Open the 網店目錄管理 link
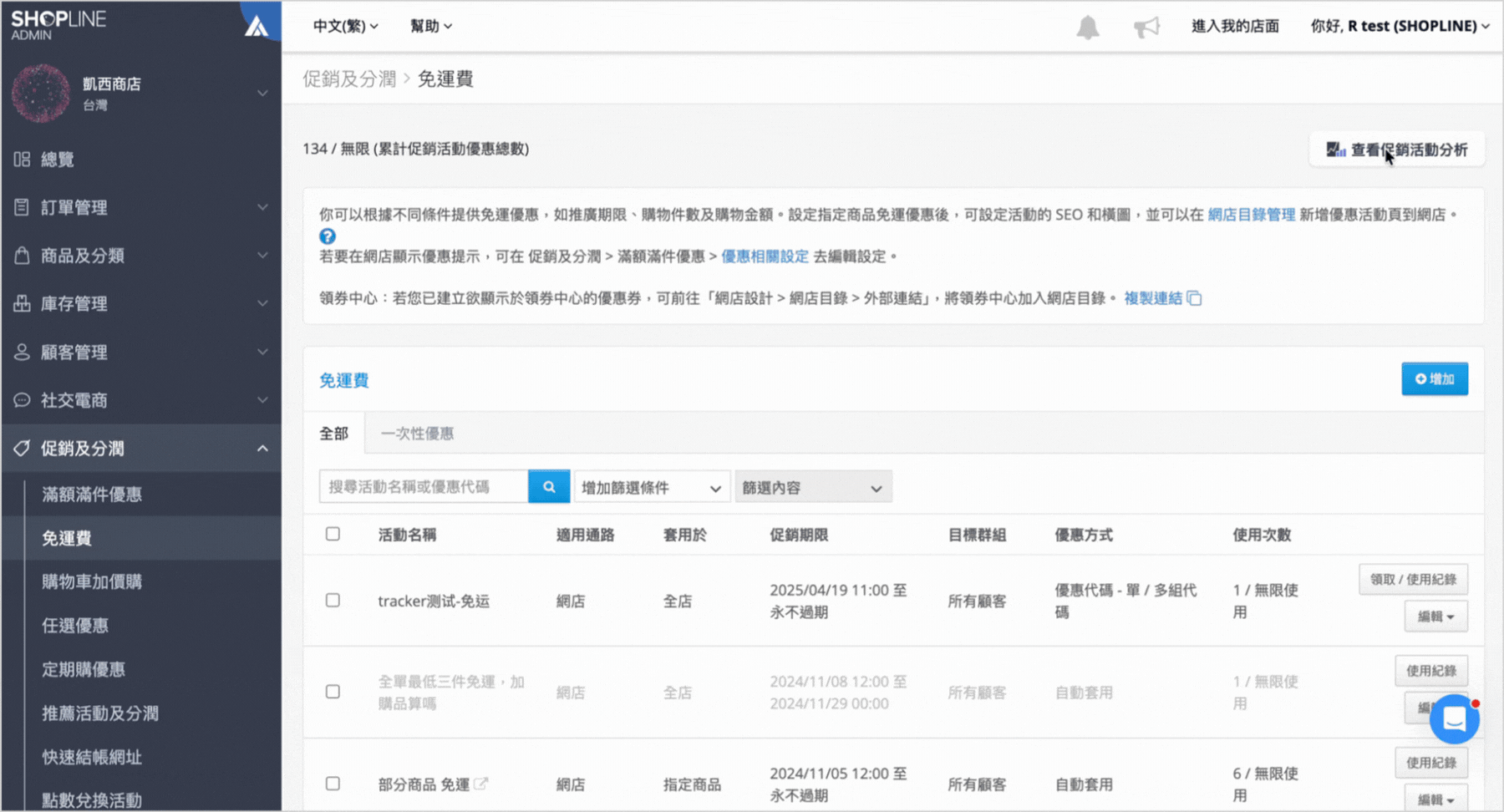 tap(1251, 215)
